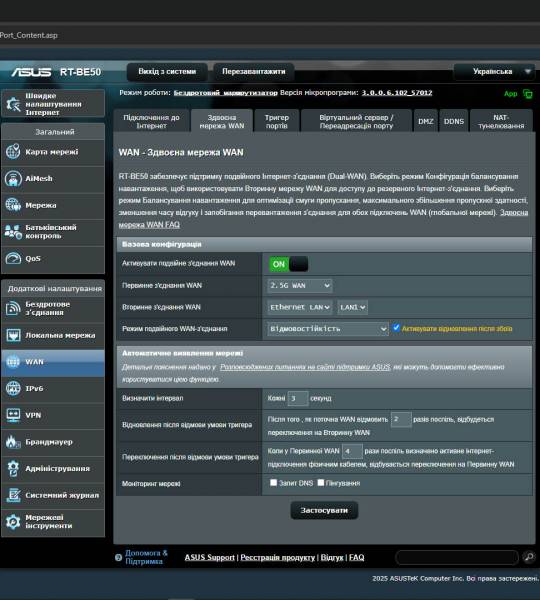
Task: Open Батьківський контроль icon
Action: [13, 232]
